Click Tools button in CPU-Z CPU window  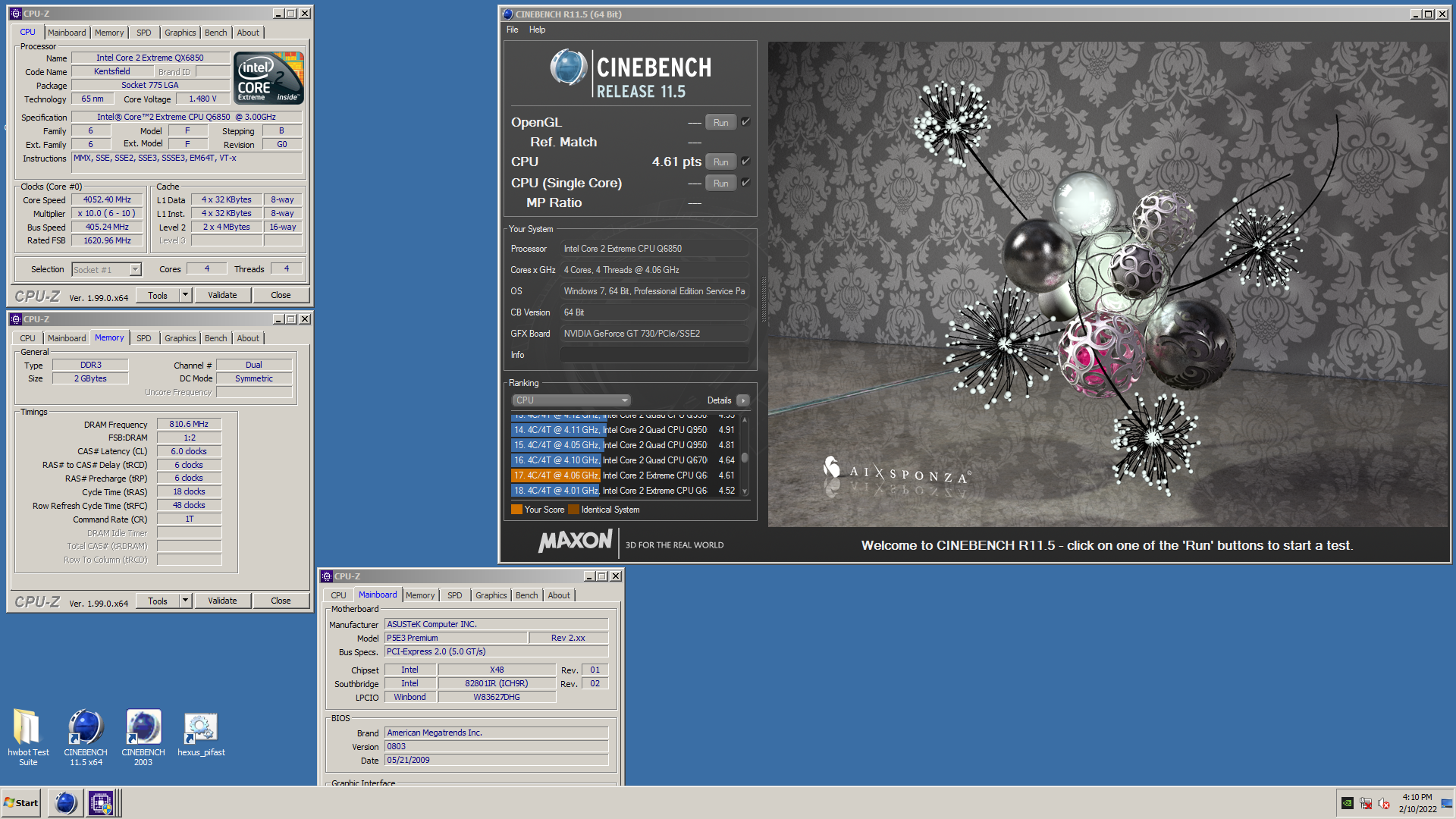[x=158, y=295]
